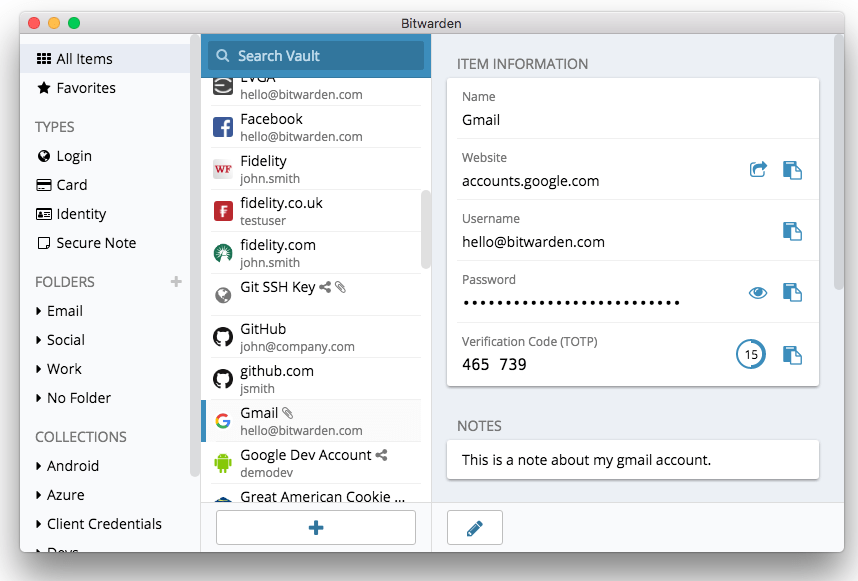858x581 pixels.
Task: Copy the username hello@bitwarden.com
Action: (792, 231)
